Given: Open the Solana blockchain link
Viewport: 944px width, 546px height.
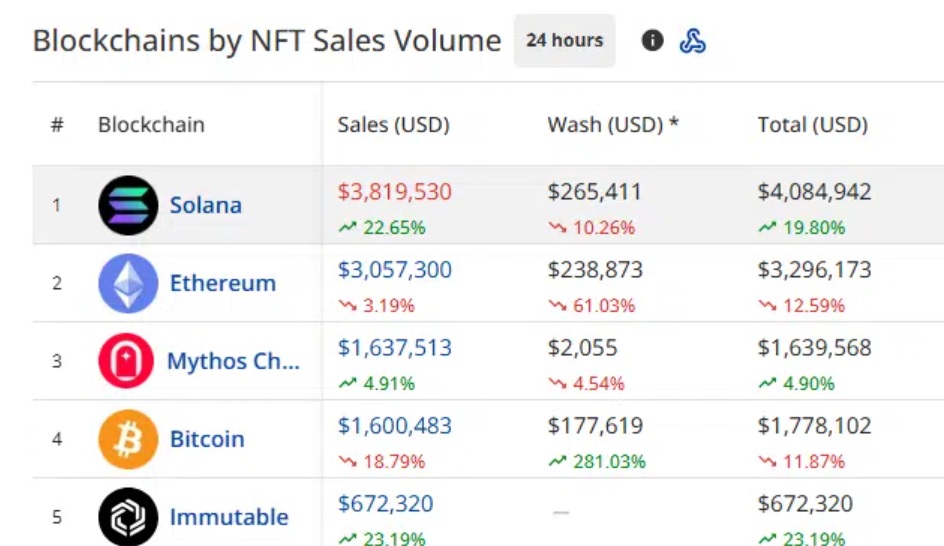Looking at the screenshot, I should coord(206,205).
